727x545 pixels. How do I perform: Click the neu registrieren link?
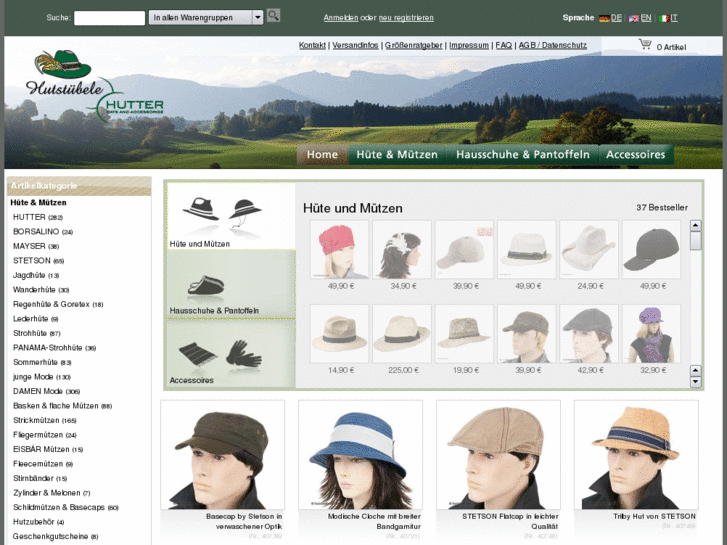tap(406, 18)
